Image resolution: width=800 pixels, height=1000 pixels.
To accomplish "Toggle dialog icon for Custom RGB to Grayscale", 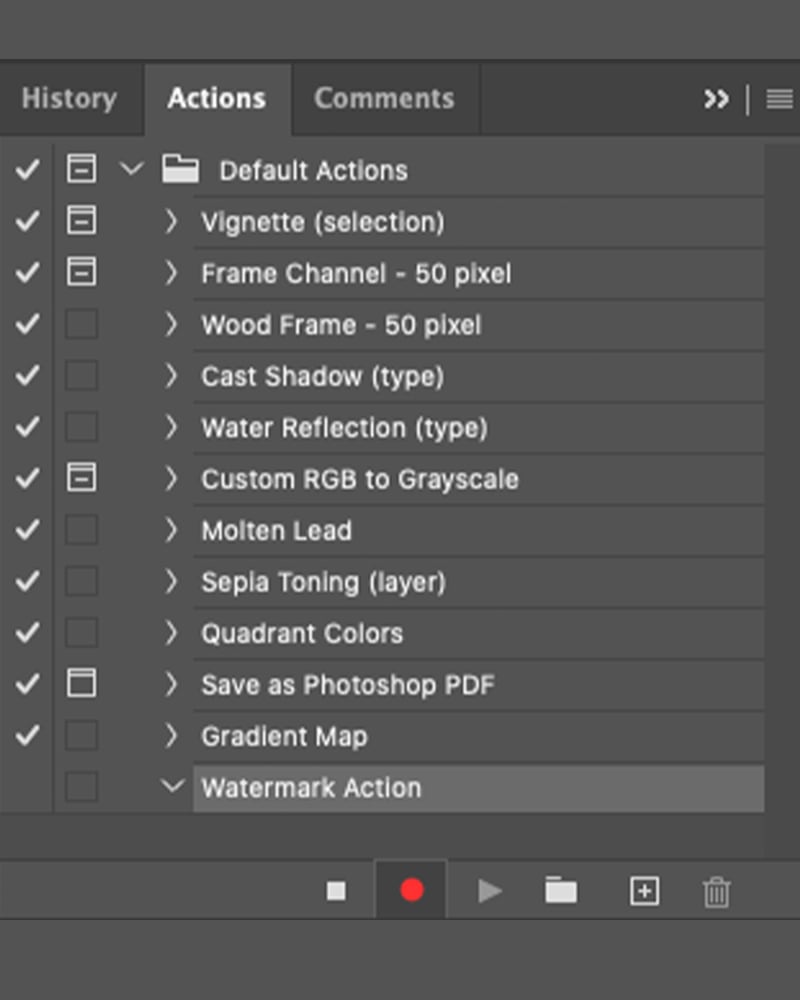I will (x=82, y=478).
